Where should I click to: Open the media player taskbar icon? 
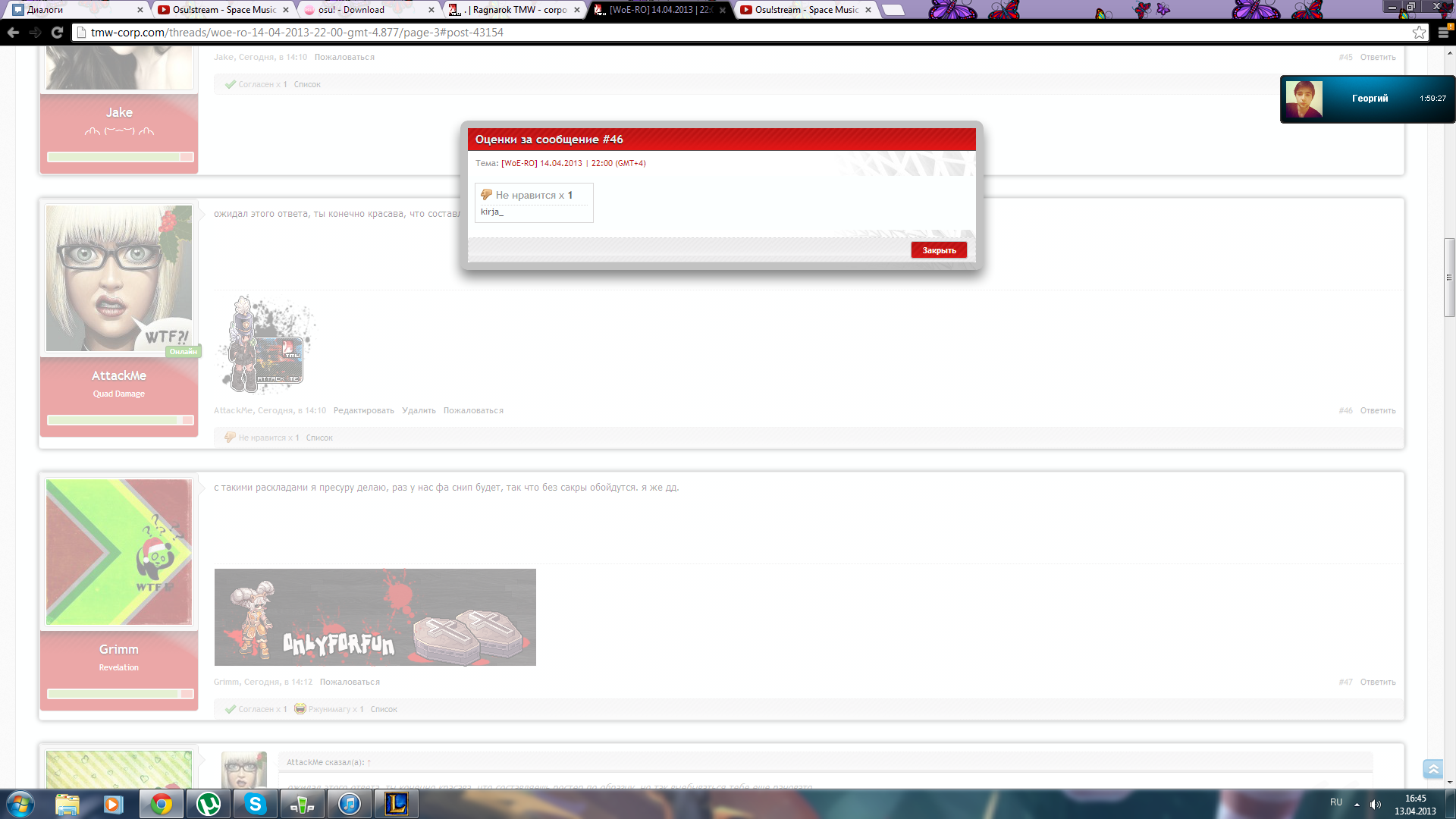pyautogui.click(x=114, y=804)
